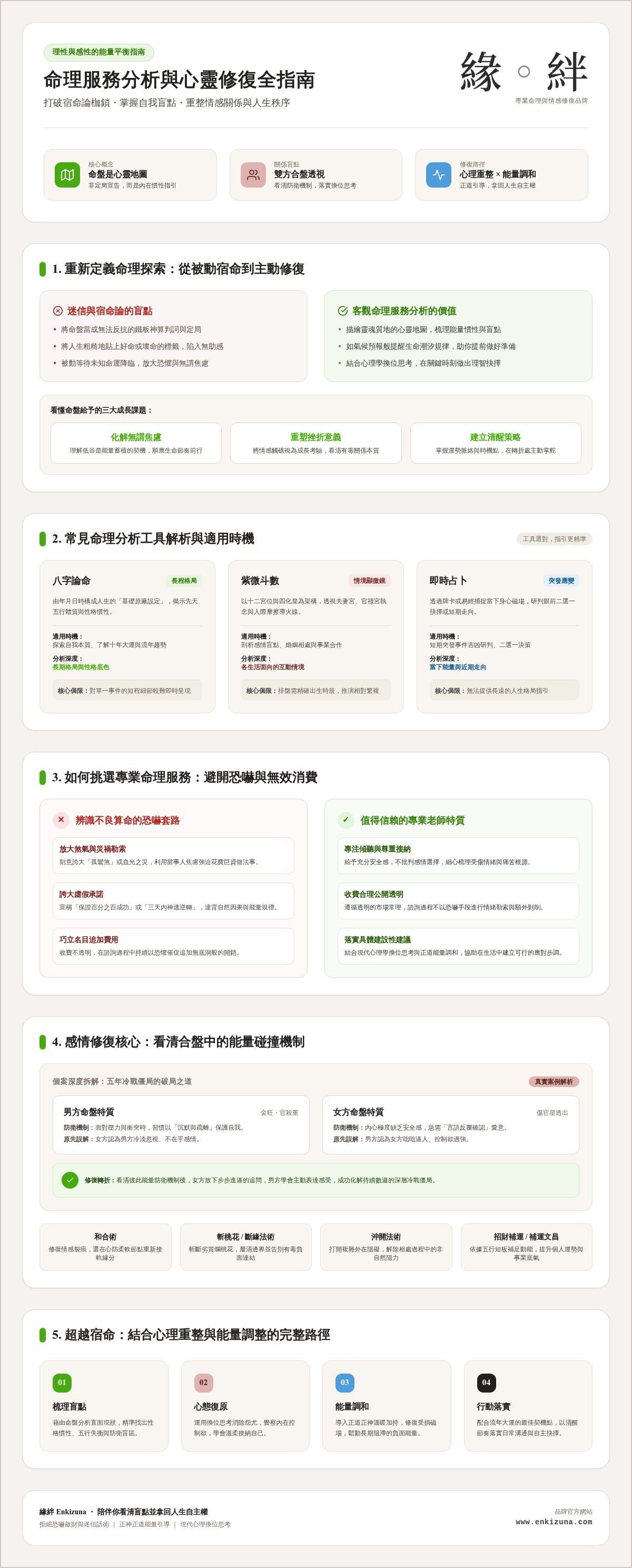
Task: Click the 行動落實 step title
Action: [494, 1407]
